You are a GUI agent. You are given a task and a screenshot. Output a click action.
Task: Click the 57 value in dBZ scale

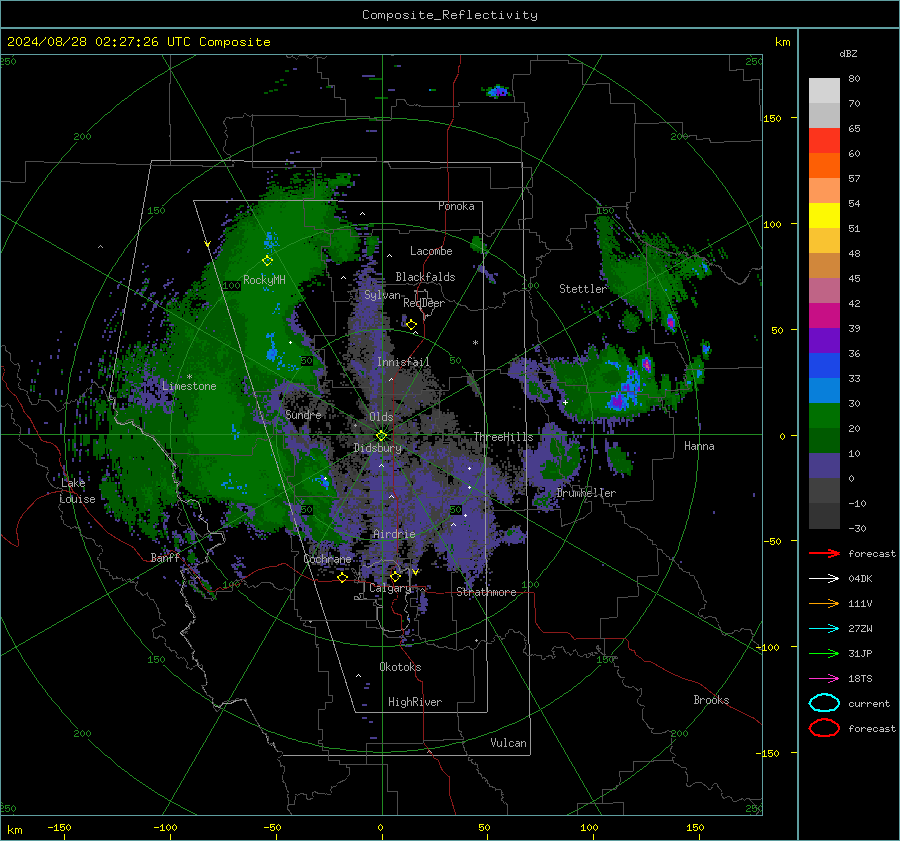click(854, 179)
